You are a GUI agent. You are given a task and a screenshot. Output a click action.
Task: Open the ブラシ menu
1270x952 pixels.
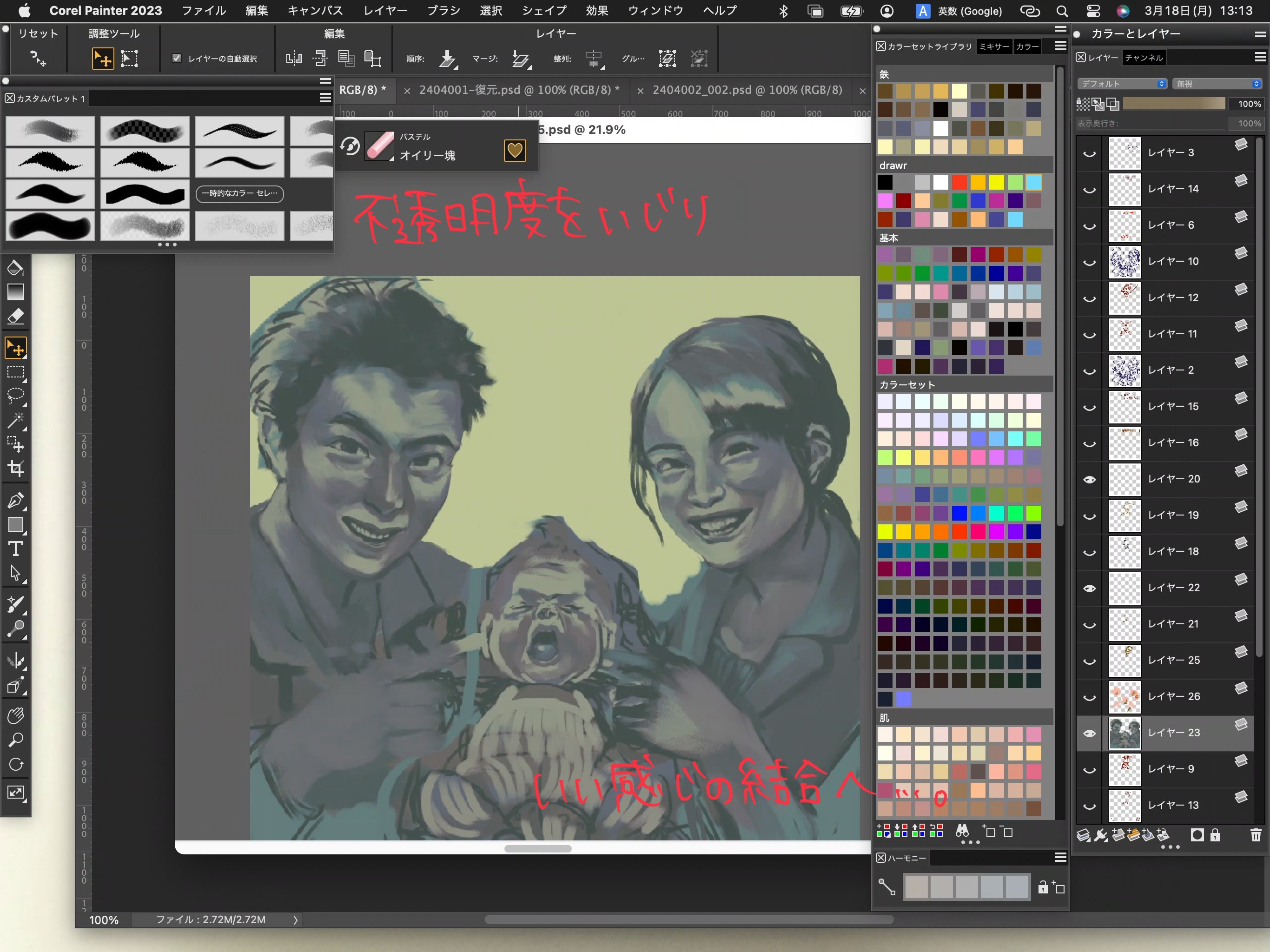(443, 10)
